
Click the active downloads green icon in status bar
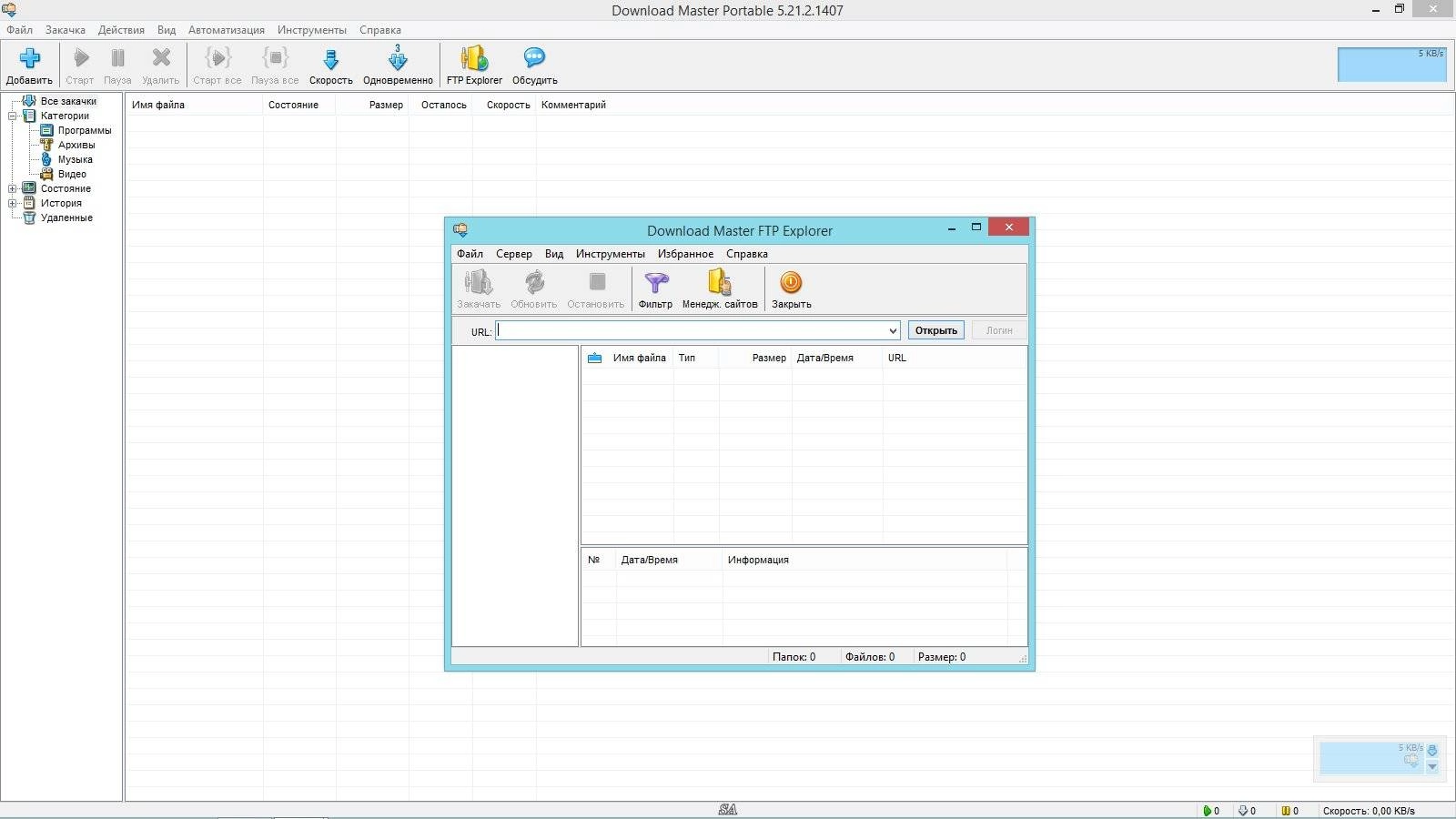[x=1208, y=811]
